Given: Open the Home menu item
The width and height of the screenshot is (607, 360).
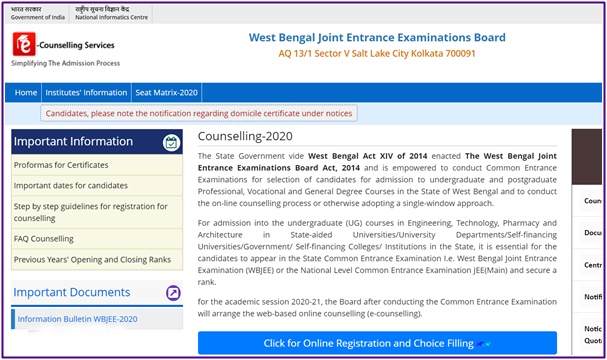Looking at the screenshot, I should 26,93.
